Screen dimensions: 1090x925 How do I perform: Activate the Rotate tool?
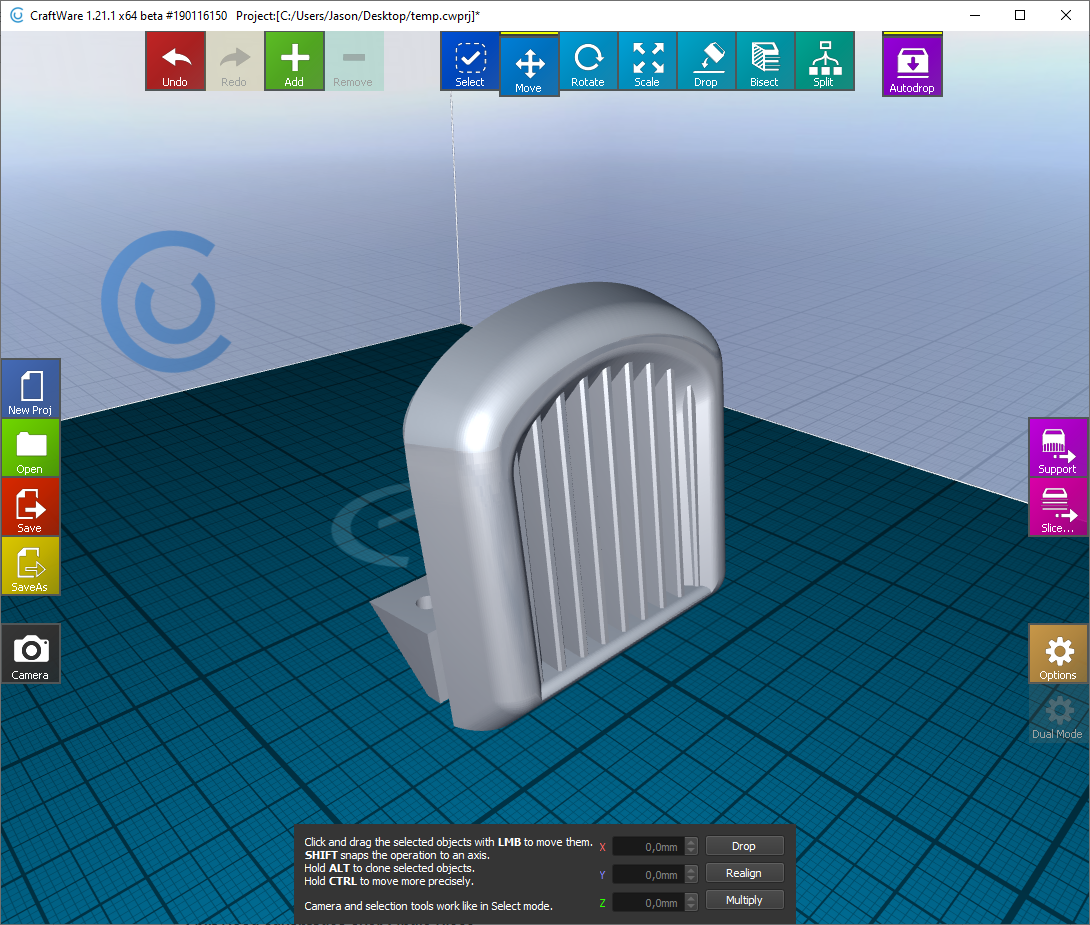(x=588, y=61)
